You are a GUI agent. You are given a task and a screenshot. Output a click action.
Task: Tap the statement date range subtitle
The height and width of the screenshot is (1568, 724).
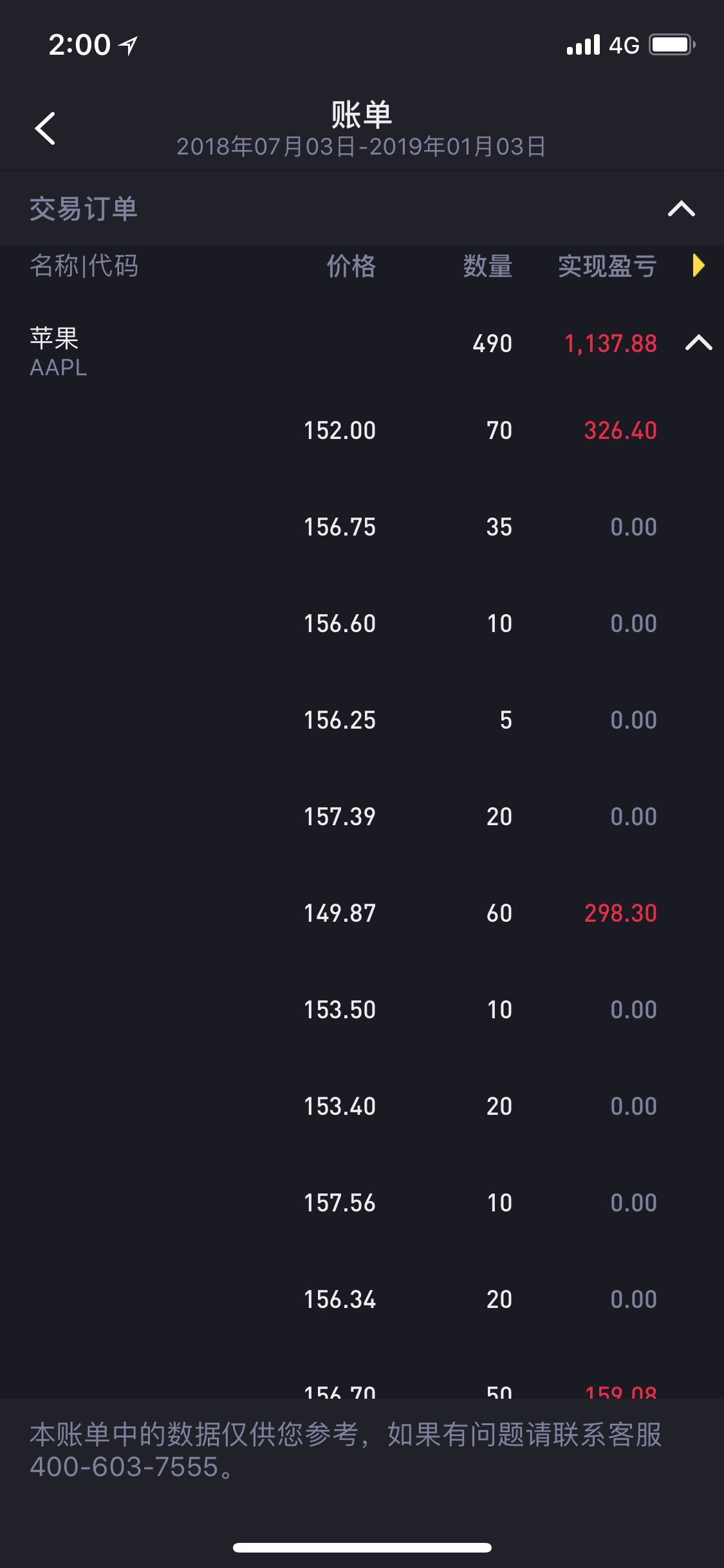coord(361,147)
